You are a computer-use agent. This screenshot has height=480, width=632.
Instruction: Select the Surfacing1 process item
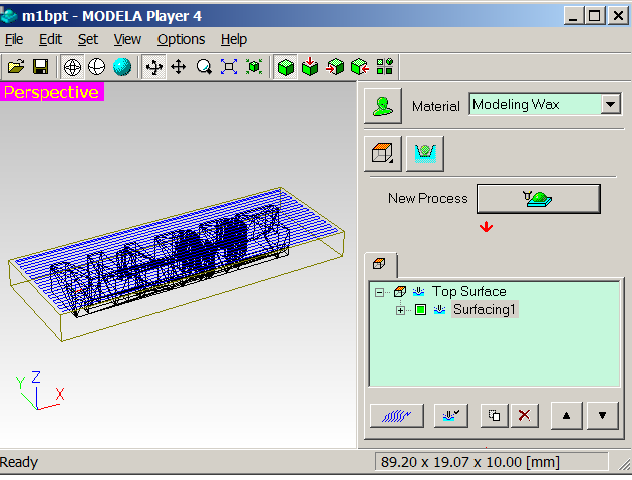pos(484,310)
